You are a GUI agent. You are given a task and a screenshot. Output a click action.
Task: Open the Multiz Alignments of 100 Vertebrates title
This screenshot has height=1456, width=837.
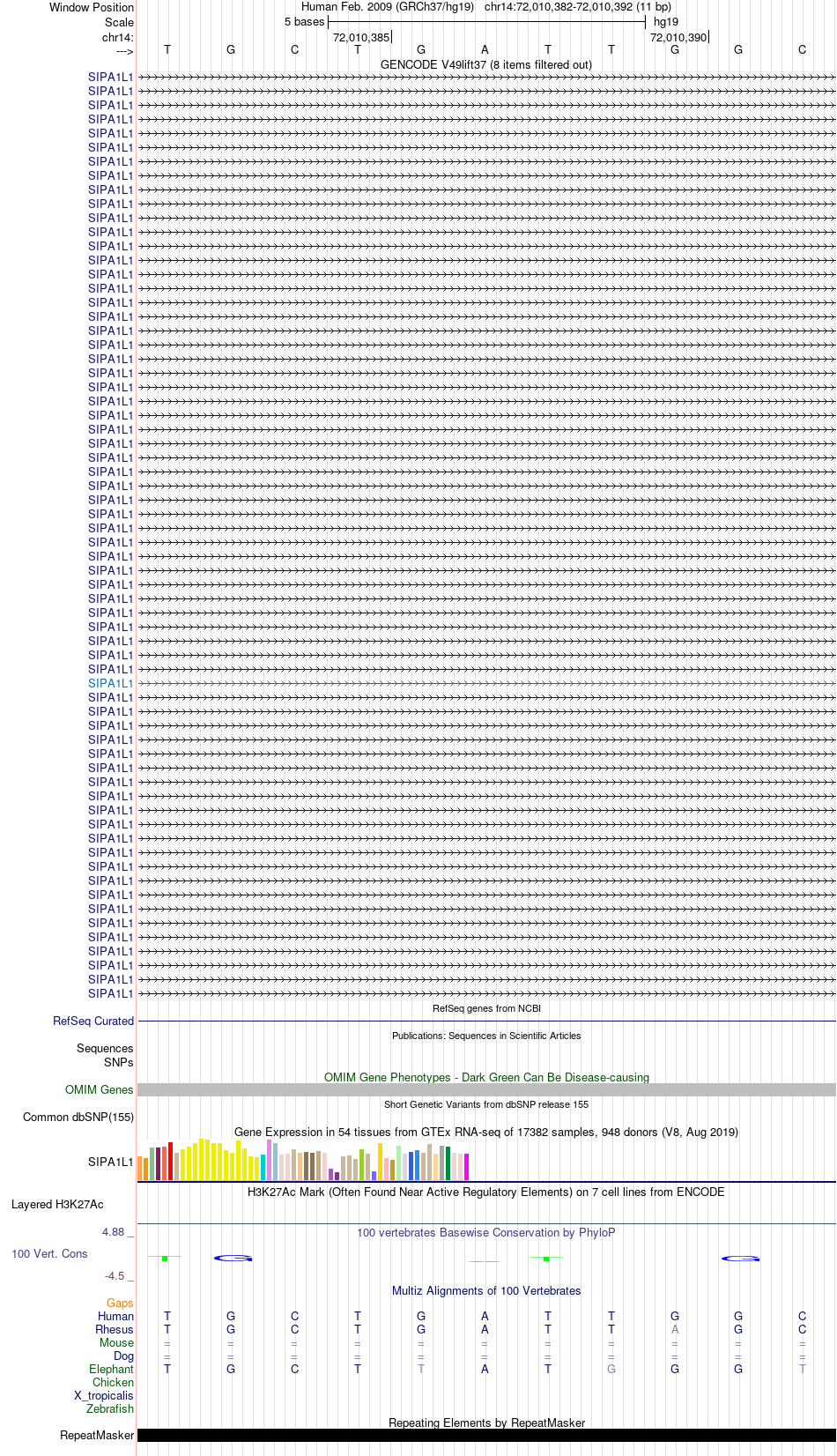486,1290
